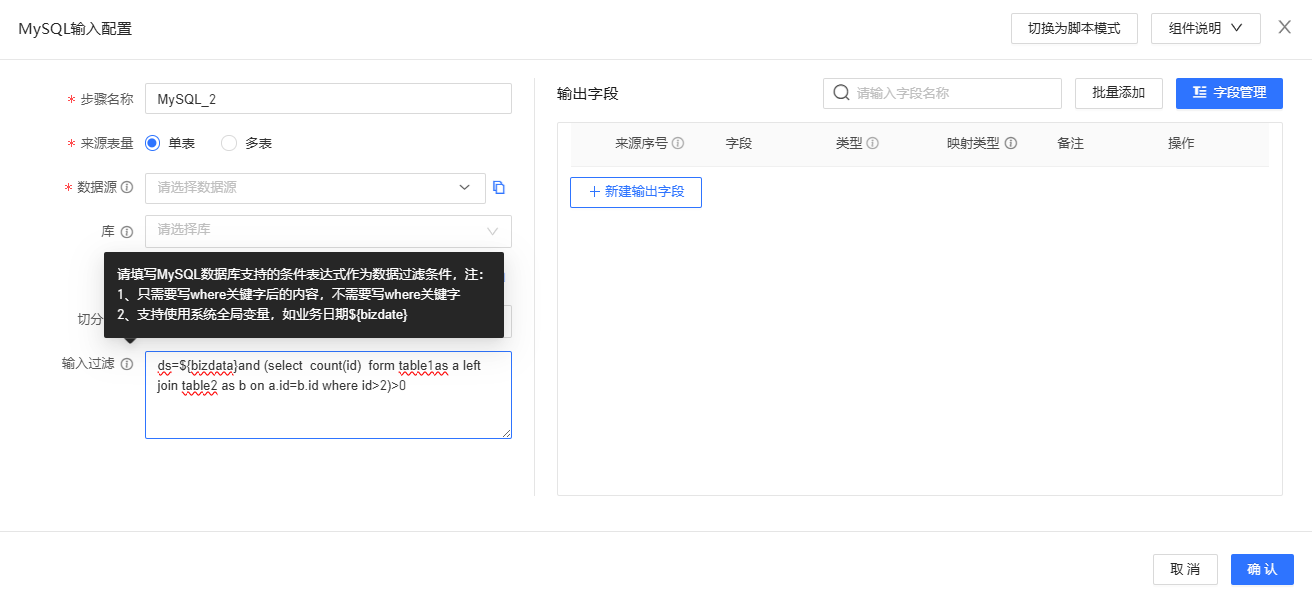Click info icon next to 映射类型 column
Screen dimensions: 1312x599
tap(1010, 143)
